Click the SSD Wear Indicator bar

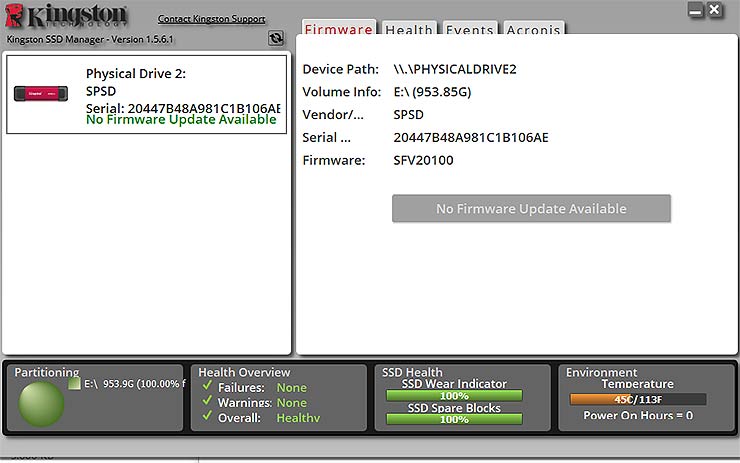(454, 396)
